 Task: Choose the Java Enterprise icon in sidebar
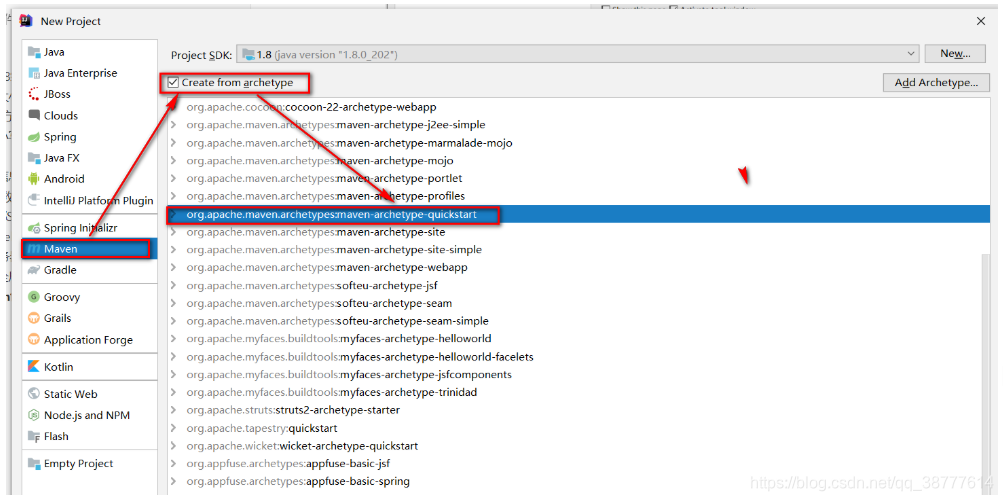[x=34, y=73]
